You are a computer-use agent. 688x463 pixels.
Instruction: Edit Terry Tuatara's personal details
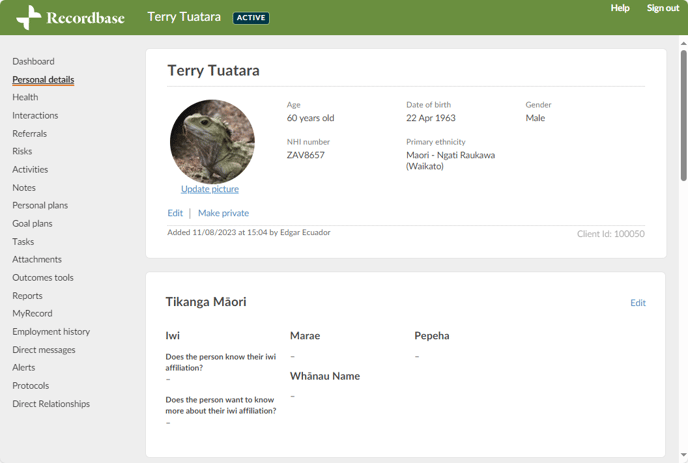click(175, 213)
